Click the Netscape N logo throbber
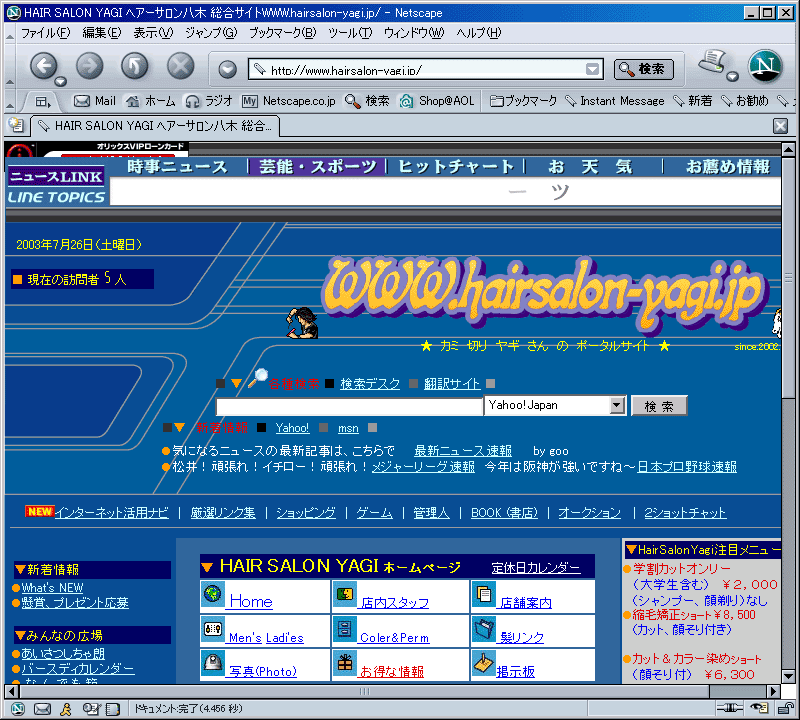 coord(765,66)
